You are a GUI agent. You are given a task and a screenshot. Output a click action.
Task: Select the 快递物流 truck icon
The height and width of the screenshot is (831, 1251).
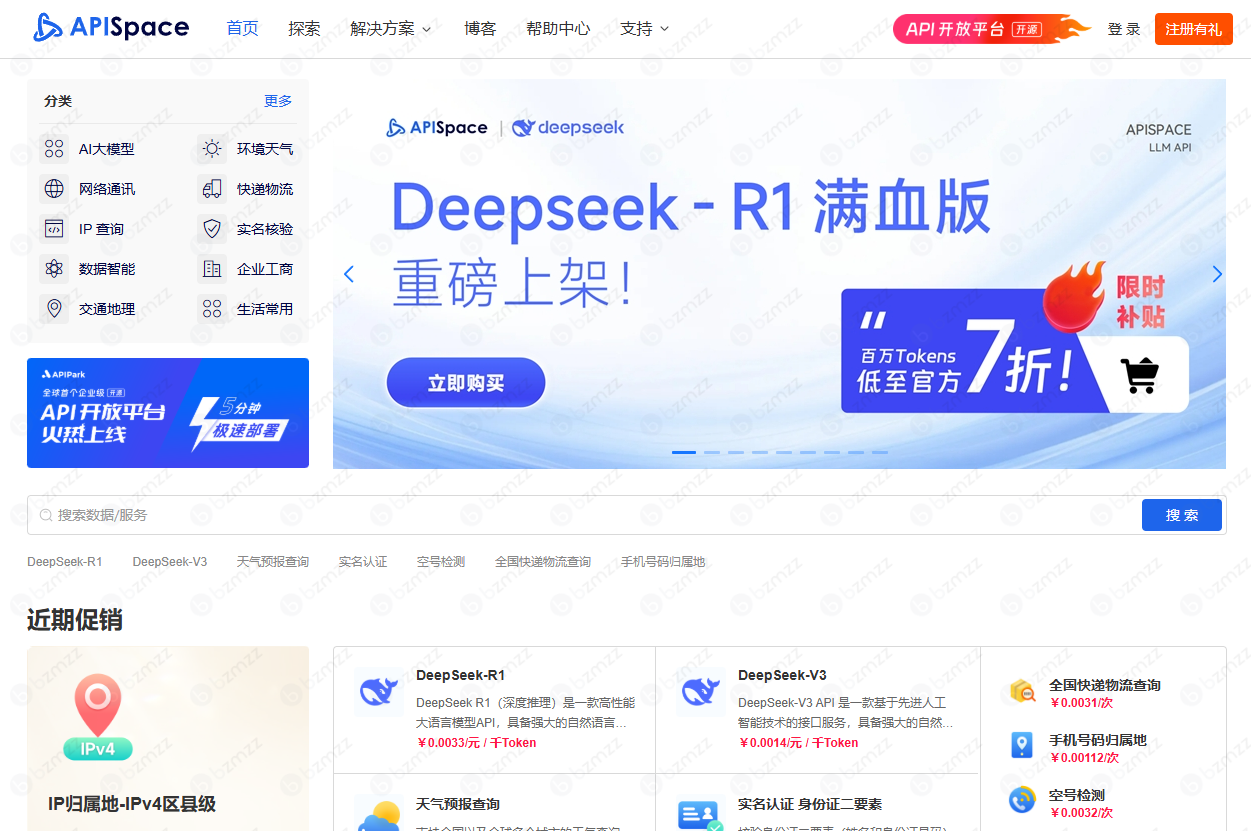coord(212,189)
